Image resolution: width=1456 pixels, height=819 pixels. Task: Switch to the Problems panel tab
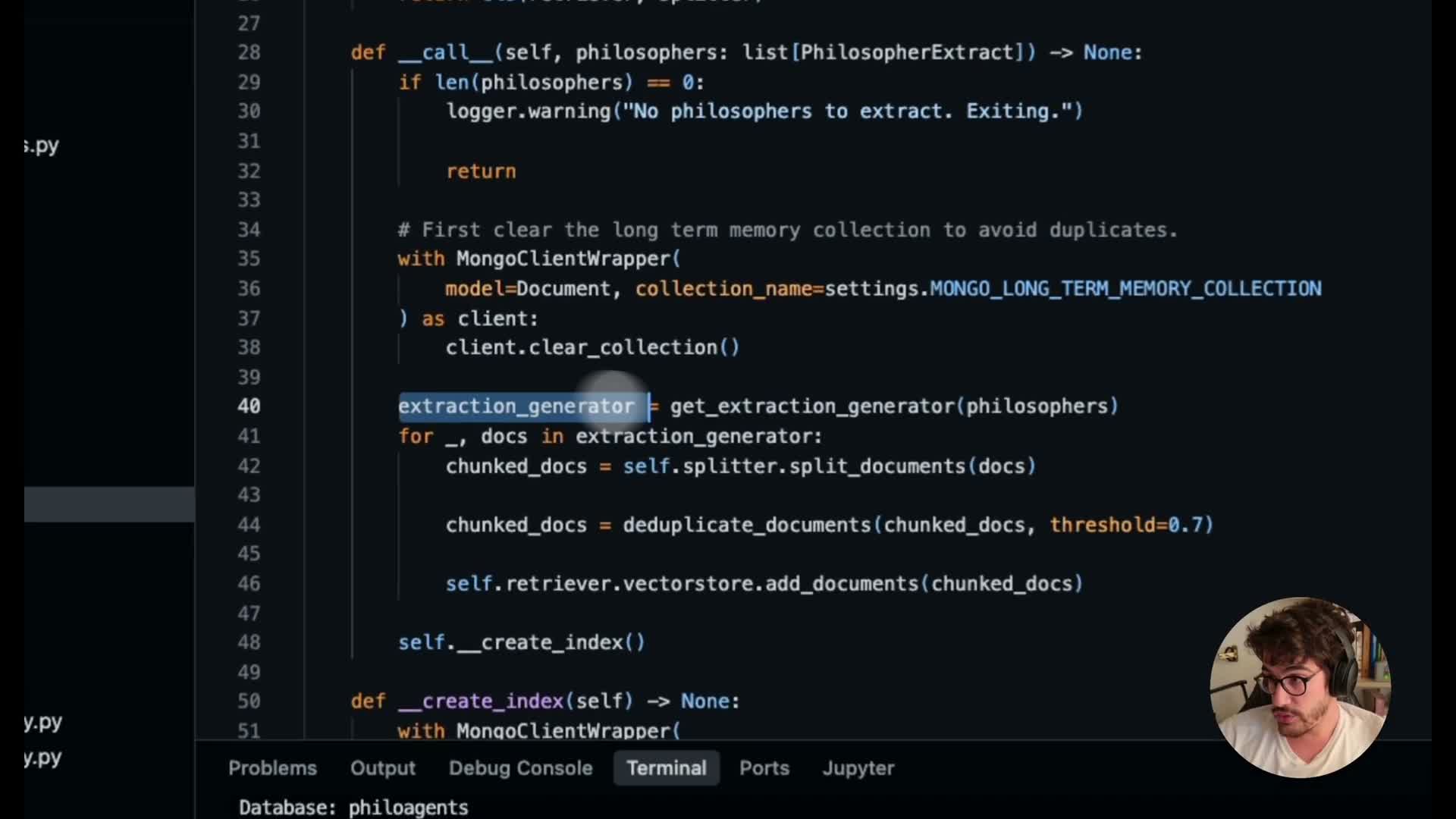tap(272, 768)
